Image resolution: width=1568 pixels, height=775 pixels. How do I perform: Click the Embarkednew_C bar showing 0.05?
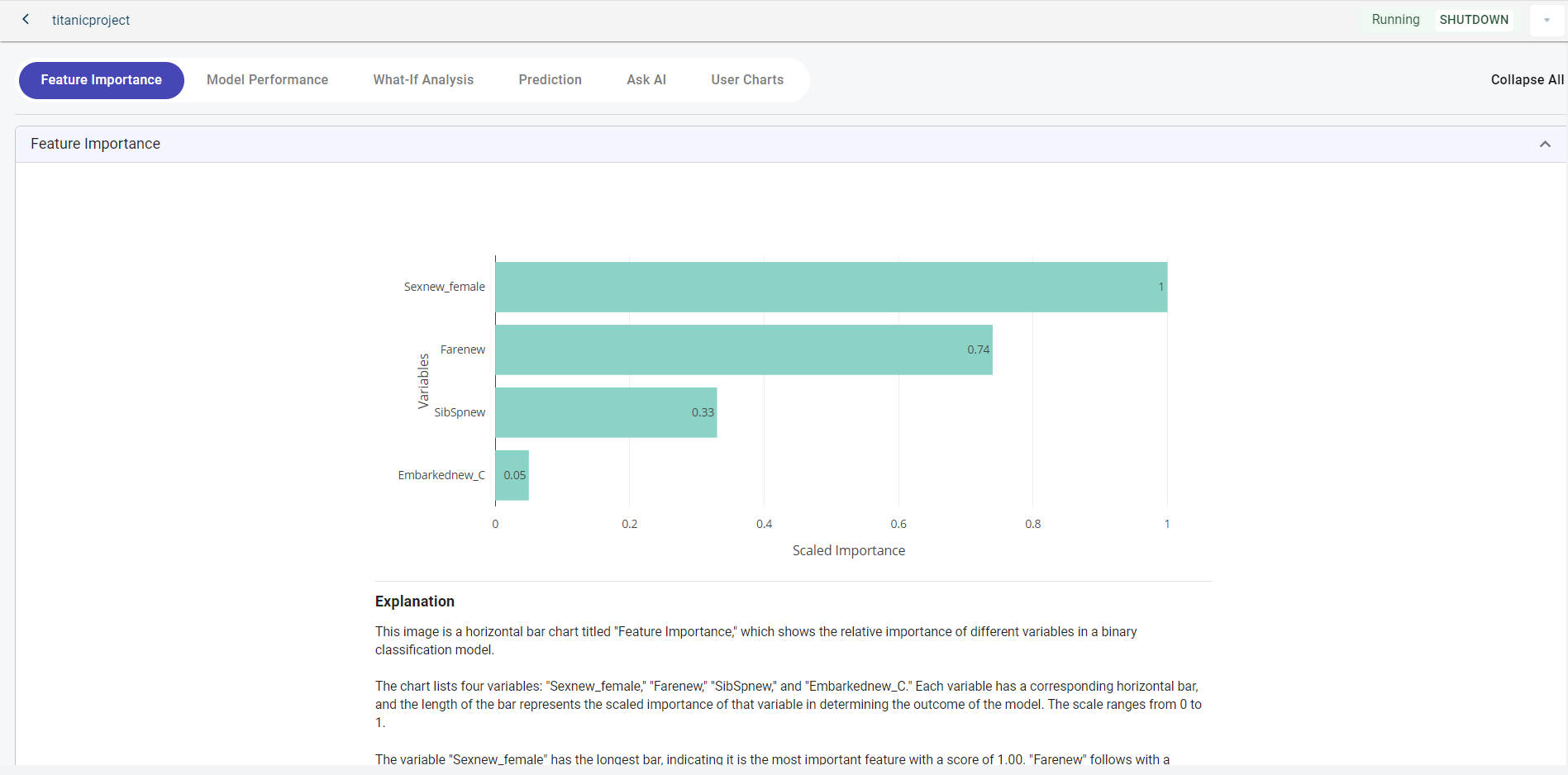point(512,475)
